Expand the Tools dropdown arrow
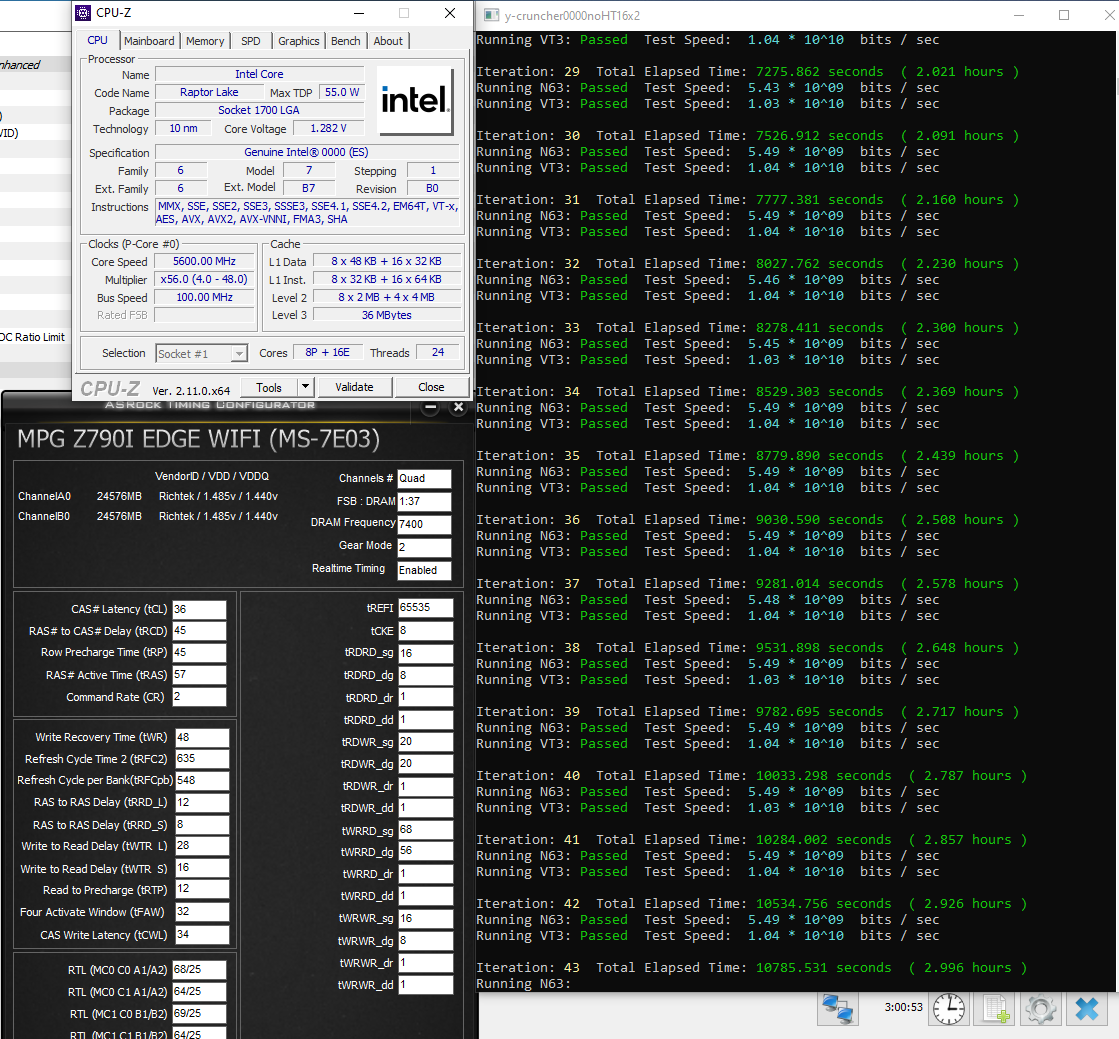The height and width of the screenshot is (1039, 1119). coord(305,387)
